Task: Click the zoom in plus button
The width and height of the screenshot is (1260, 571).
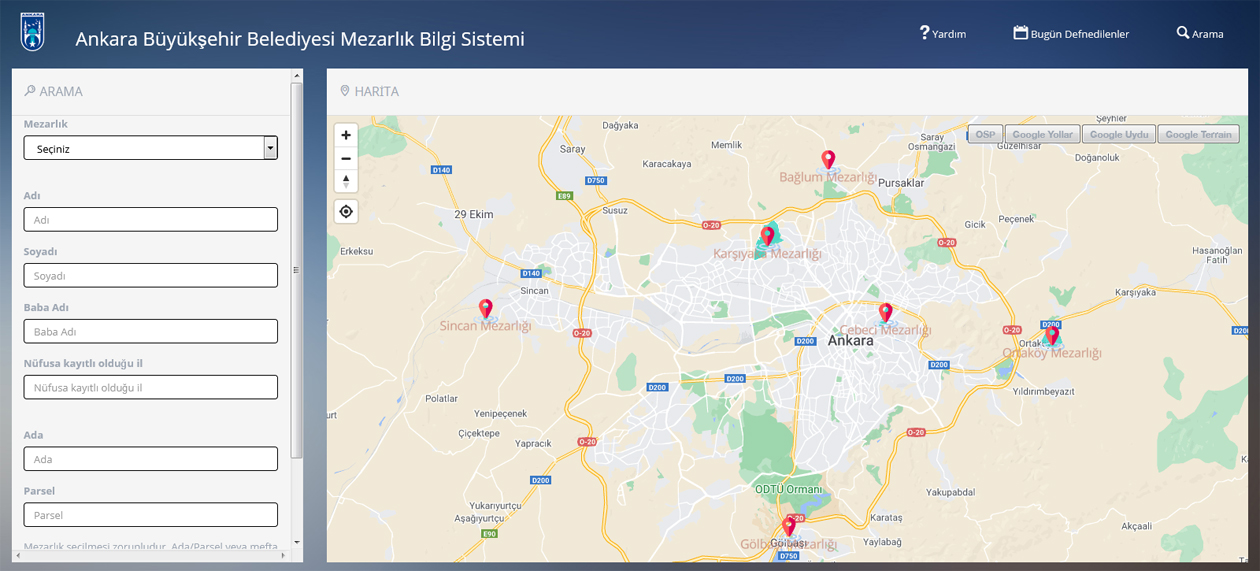Action: coord(346,135)
